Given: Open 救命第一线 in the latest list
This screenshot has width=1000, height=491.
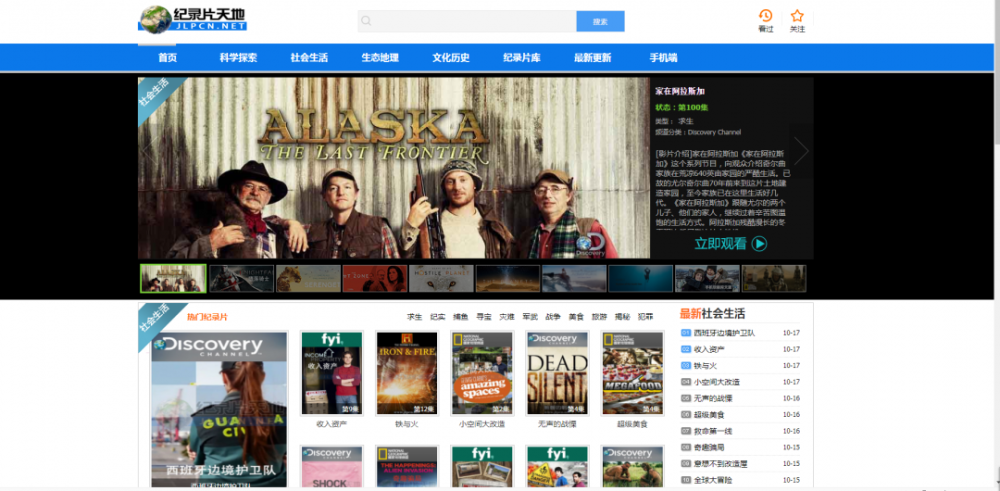Looking at the screenshot, I should click(x=713, y=431).
